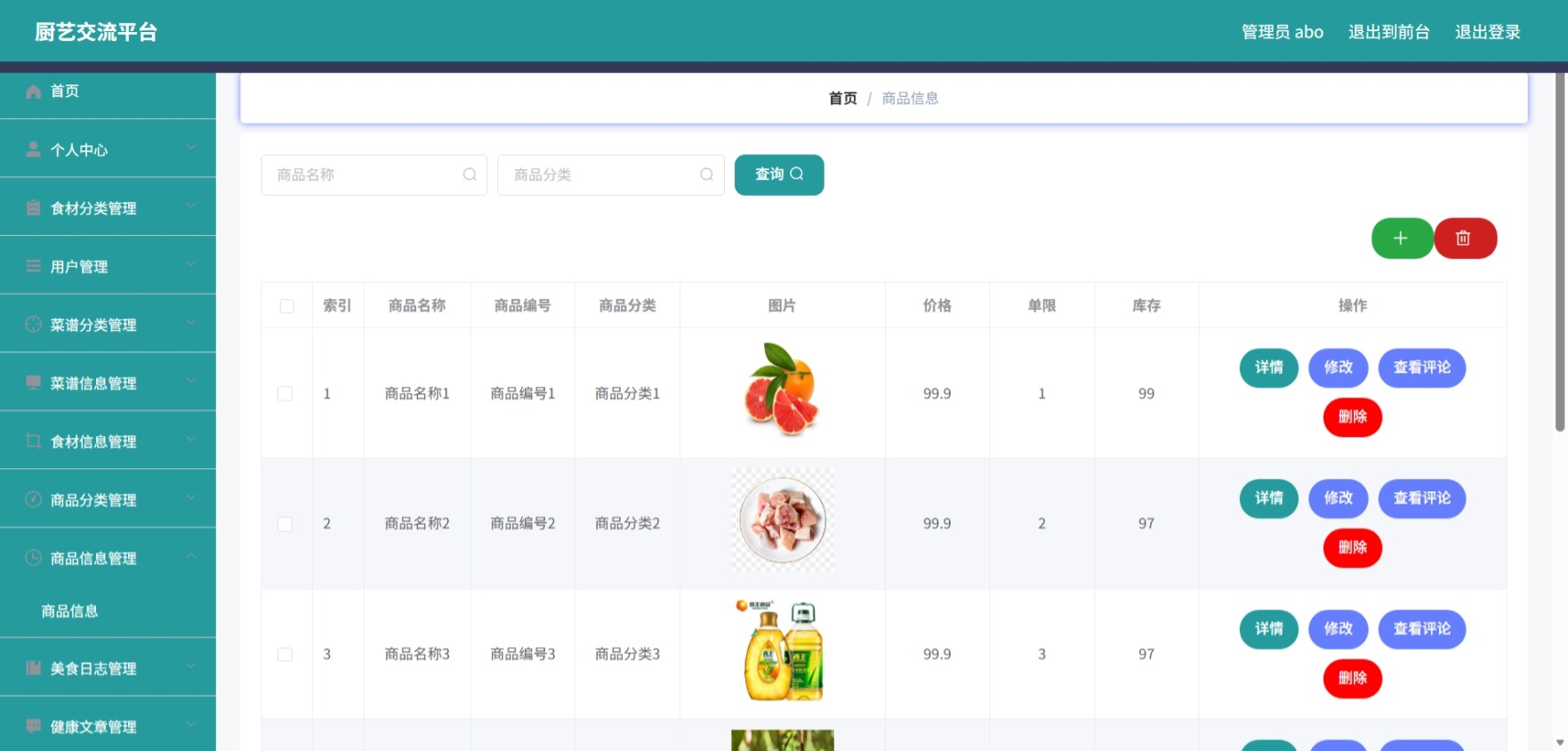1568x751 pixels.
Task: Click the magnifier icon in 商品名称 field
Action: tap(470, 174)
